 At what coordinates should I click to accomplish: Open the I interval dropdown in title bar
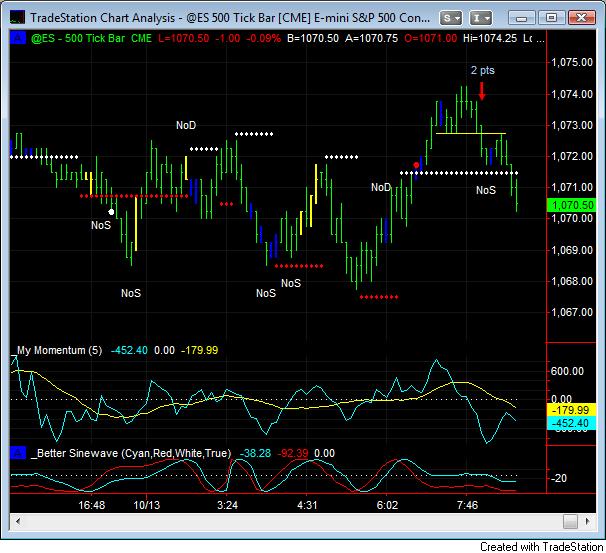pyautogui.click(x=480, y=18)
